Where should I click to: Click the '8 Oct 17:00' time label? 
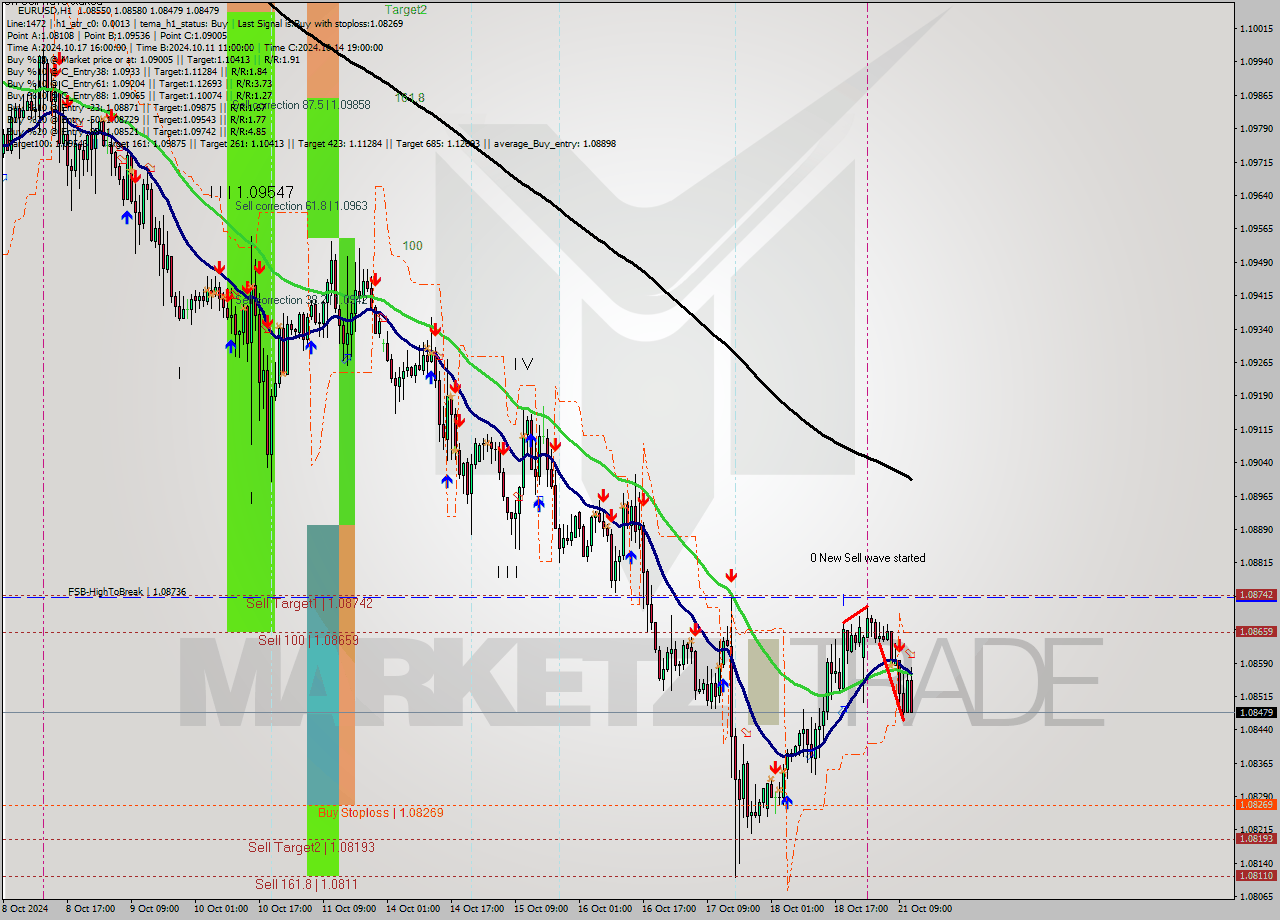[89, 909]
